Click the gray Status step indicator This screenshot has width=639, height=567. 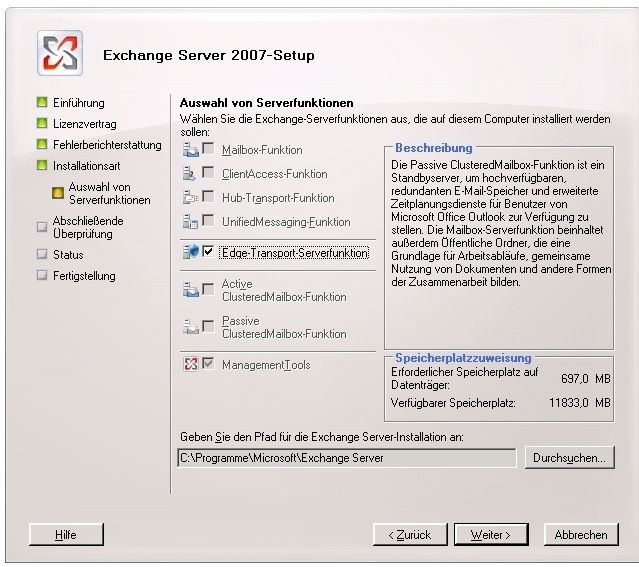(x=42, y=254)
